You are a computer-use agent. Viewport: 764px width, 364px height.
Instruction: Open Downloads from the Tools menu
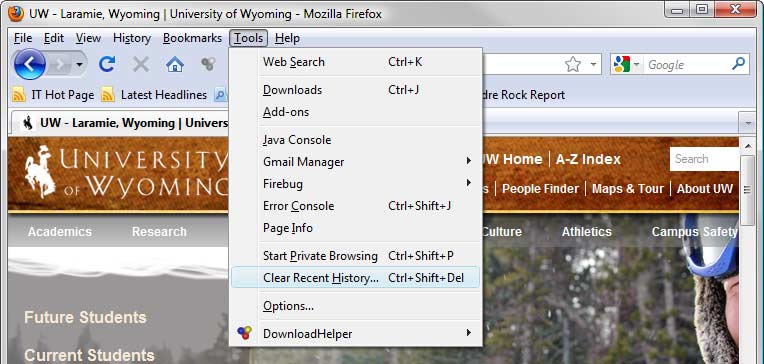[356, 90]
